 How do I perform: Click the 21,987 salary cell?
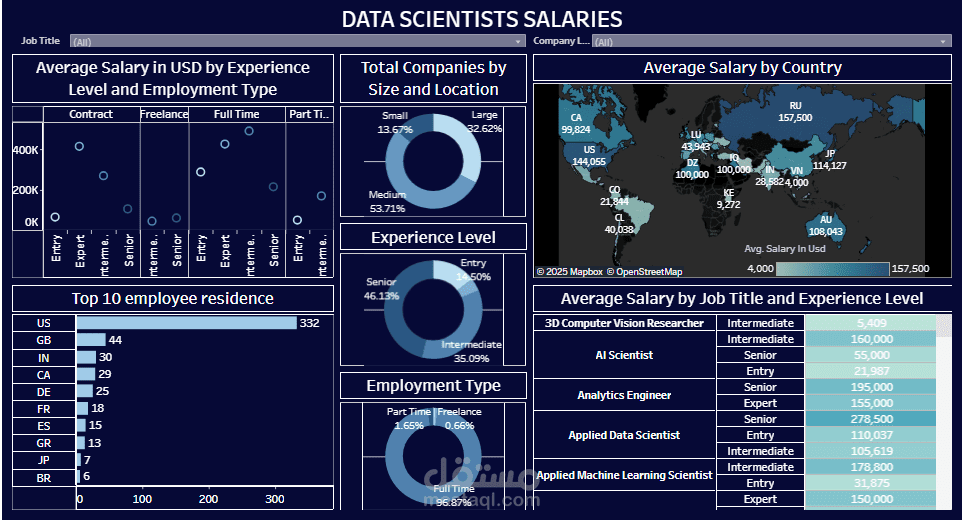[871, 371]
